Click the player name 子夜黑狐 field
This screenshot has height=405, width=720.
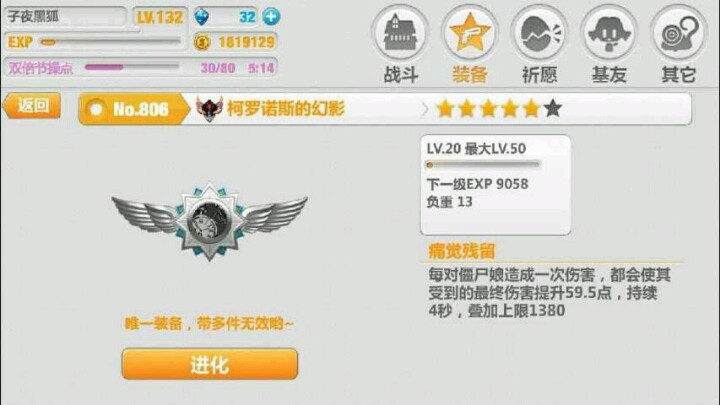[x=65, y=17]
